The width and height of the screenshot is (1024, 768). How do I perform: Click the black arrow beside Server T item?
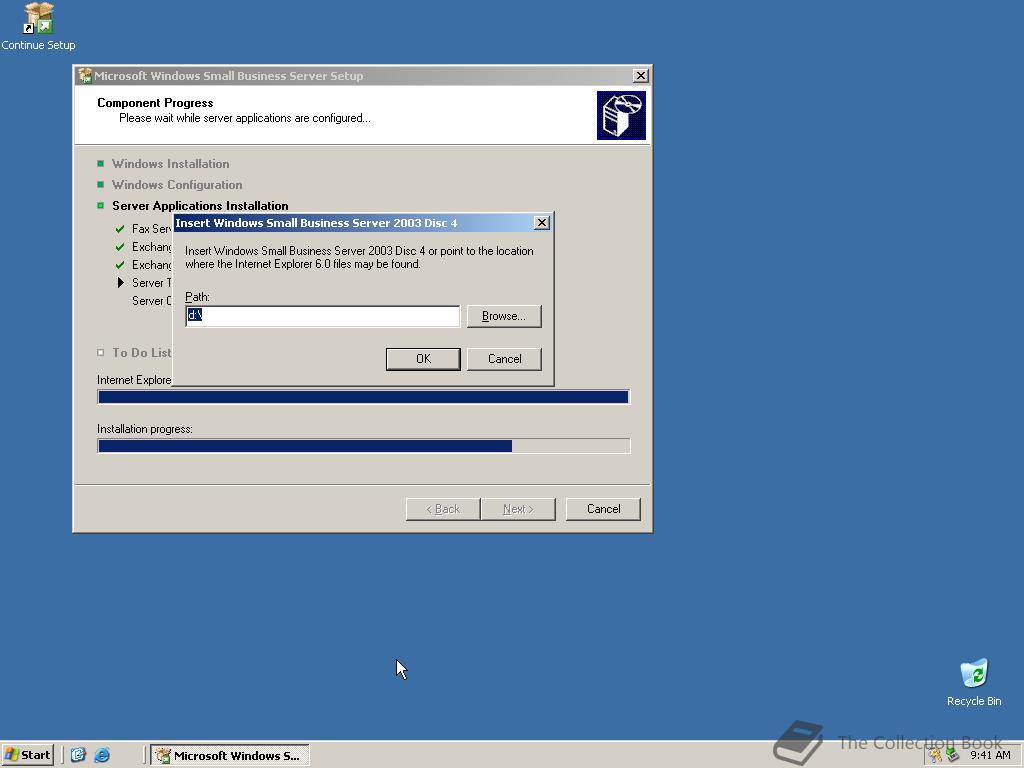click(120, 283)
